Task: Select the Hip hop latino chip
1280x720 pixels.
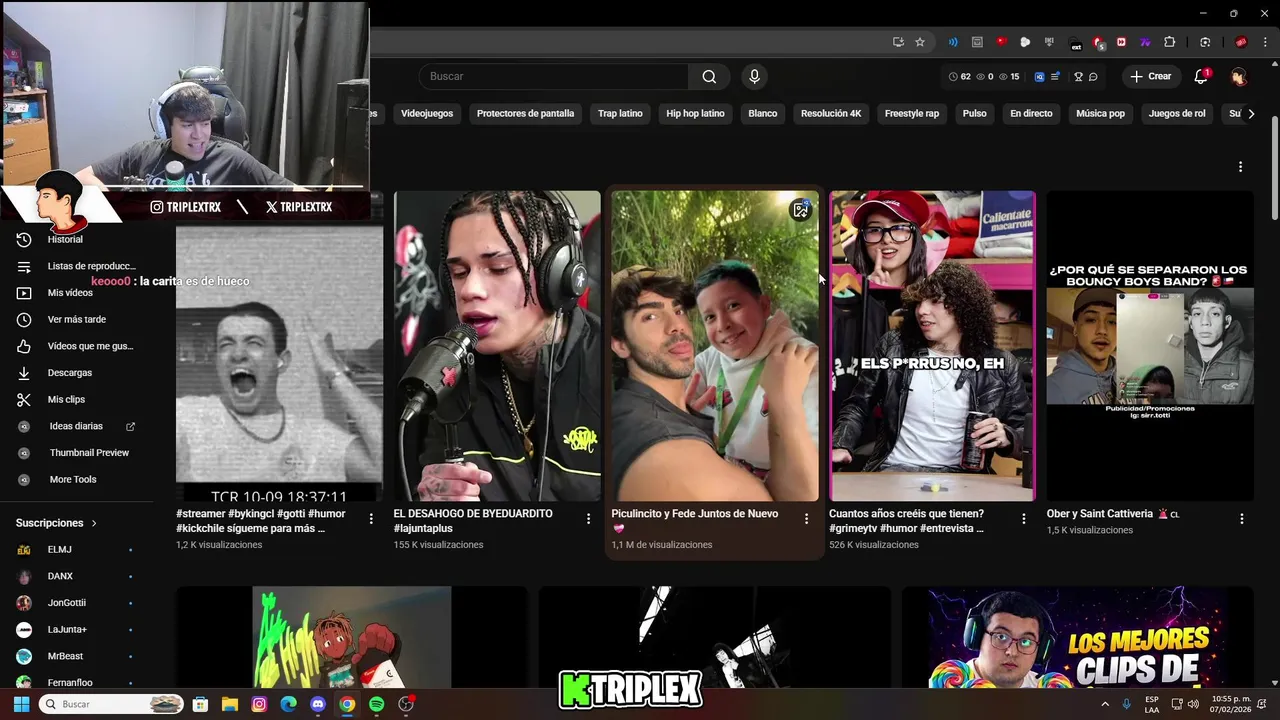Action: pyautogui.click(x=695, y=114)
